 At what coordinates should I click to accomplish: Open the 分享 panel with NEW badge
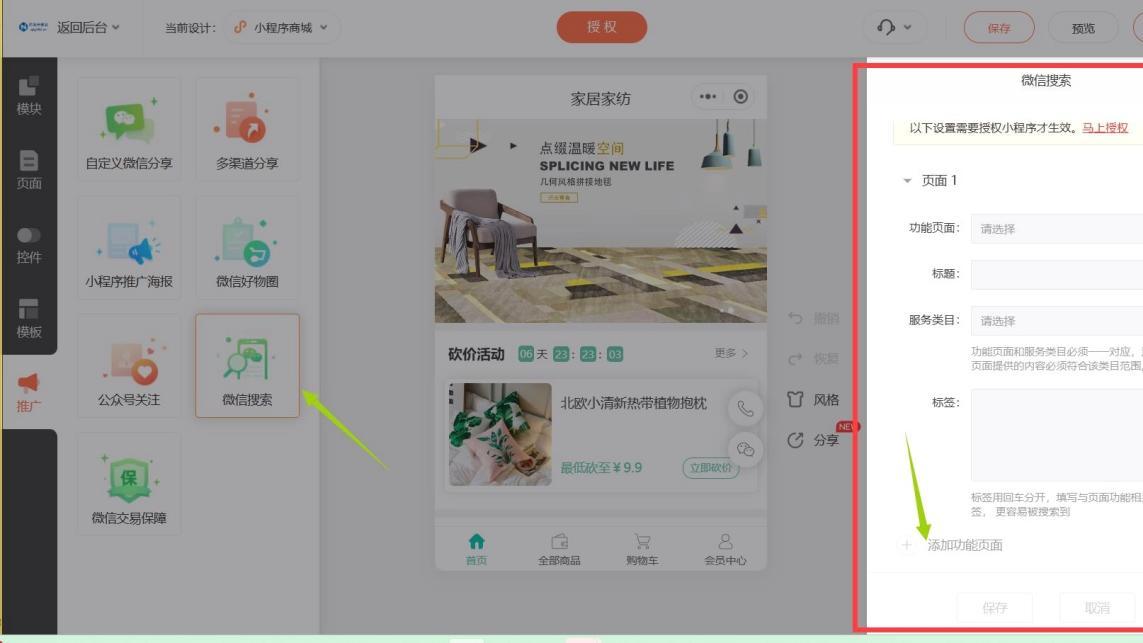[821, 438]
